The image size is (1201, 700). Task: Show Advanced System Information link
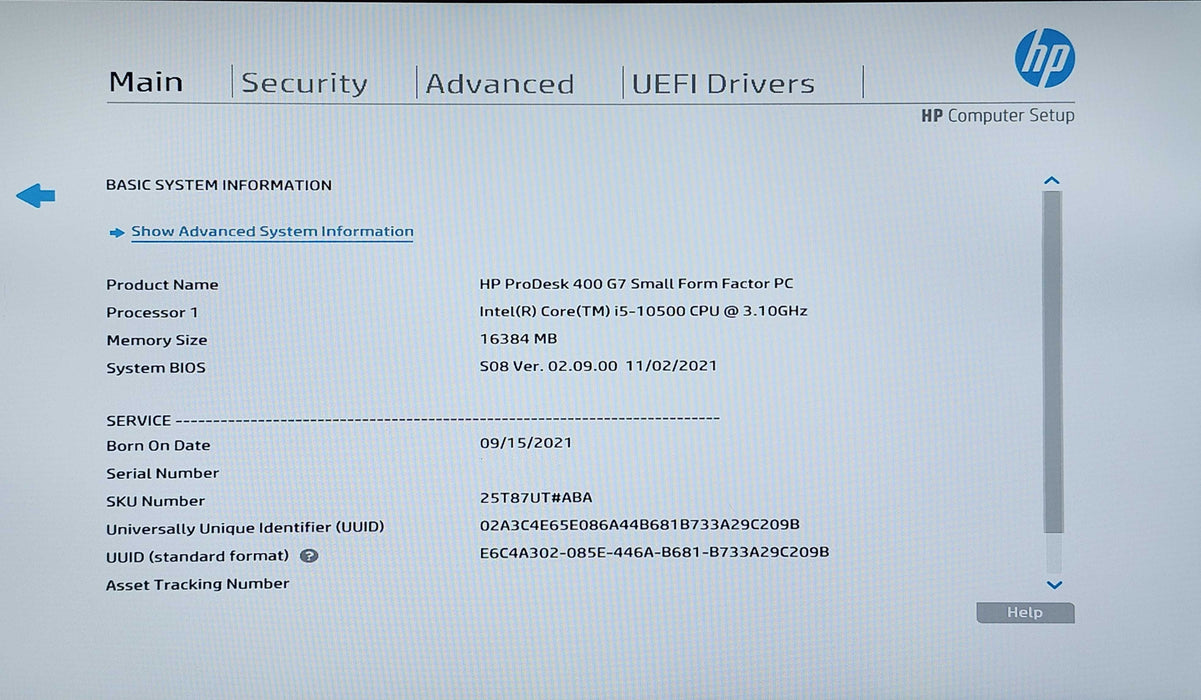tap(272, 231)
